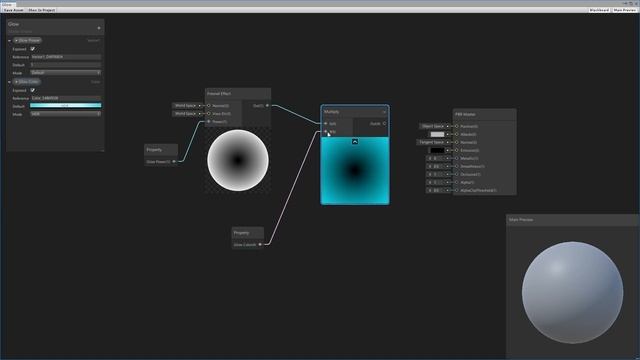The height and width of the screenshot is (360, 640).
Task: Uncheck Exposed under Glow Power
Action: pos(33,49)
